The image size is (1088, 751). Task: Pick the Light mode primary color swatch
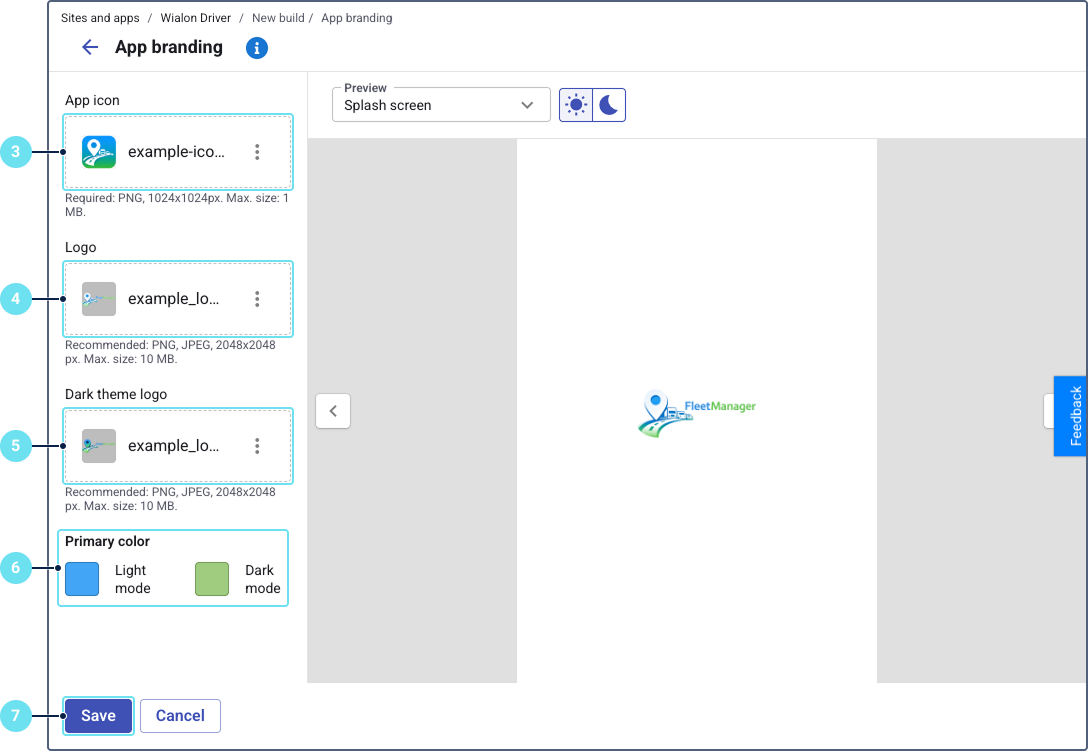[x=82, y=579]
